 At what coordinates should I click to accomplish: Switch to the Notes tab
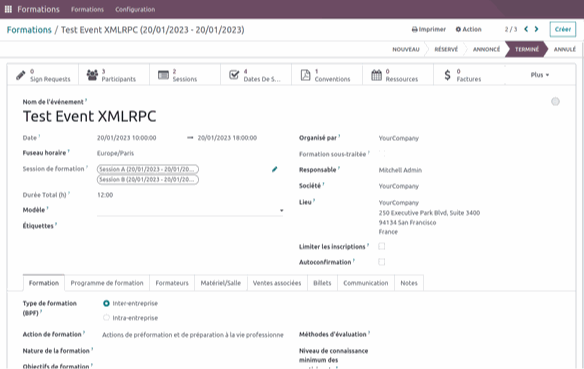(x=409, y=283)
